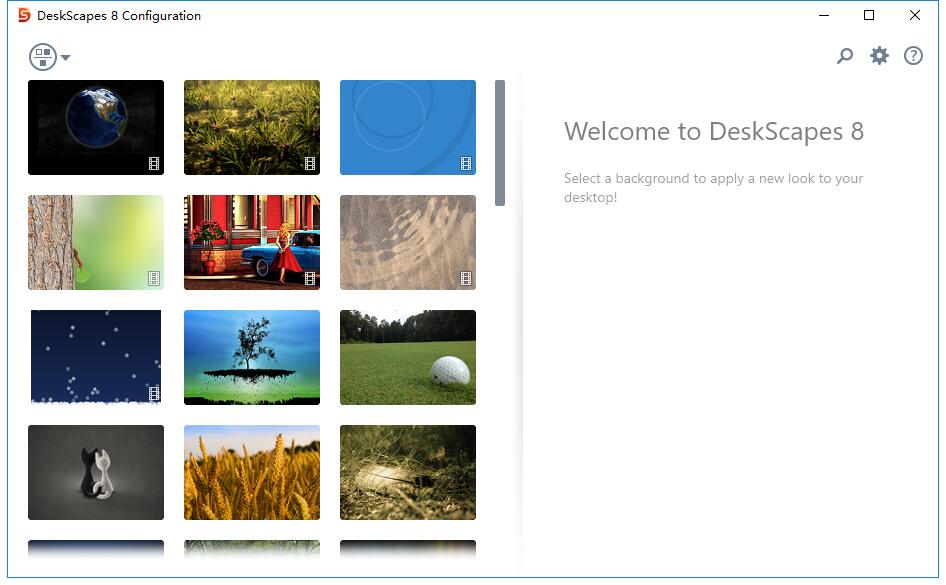Image resolution: width=946 pixels, height=585 pixels.
Task: Select the sandy desert texture background
Action: click(407, 242)
